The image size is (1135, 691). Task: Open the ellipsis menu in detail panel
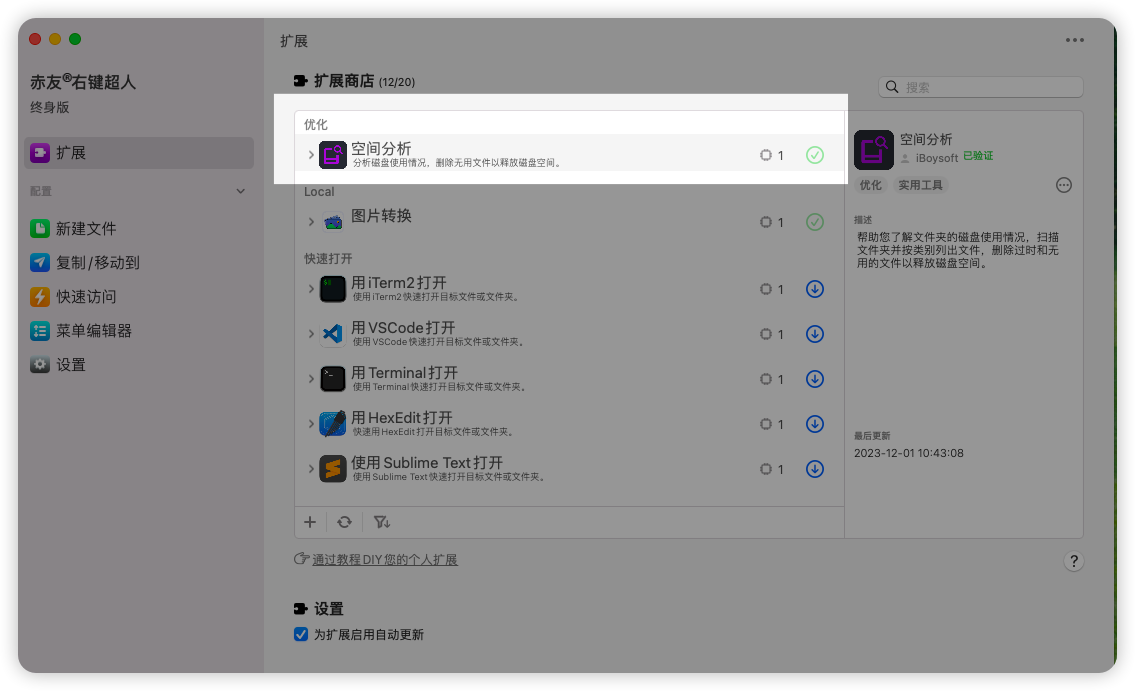pyautogui.click(x=1063, y=185)
